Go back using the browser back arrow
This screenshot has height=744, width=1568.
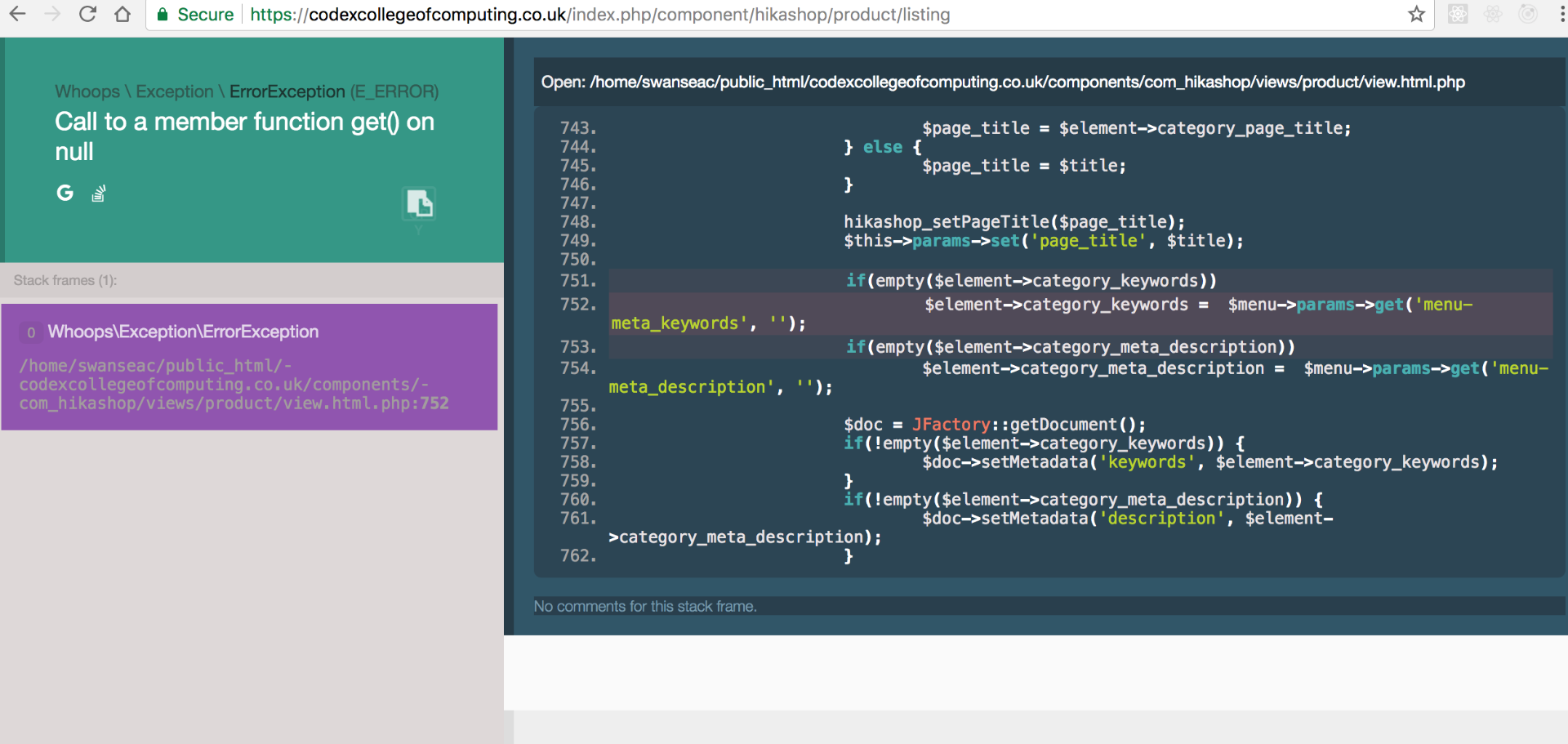pos(17,14)
